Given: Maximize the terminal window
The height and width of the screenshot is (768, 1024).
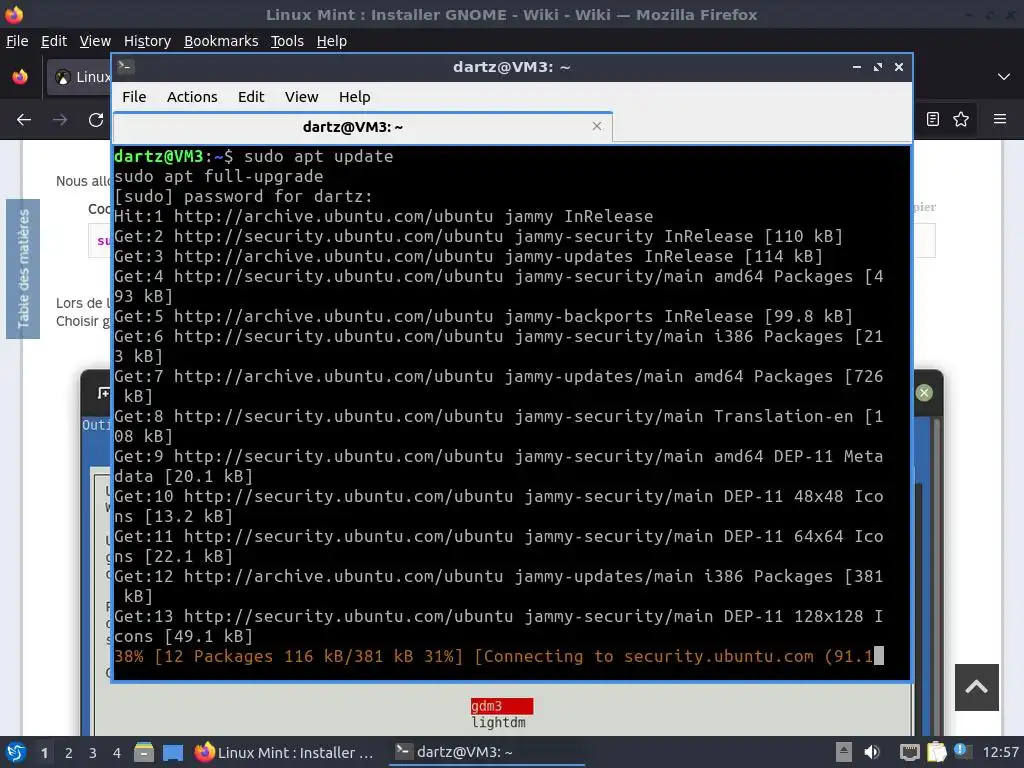Looking at the screenshot, I should (x=878, y=67).
